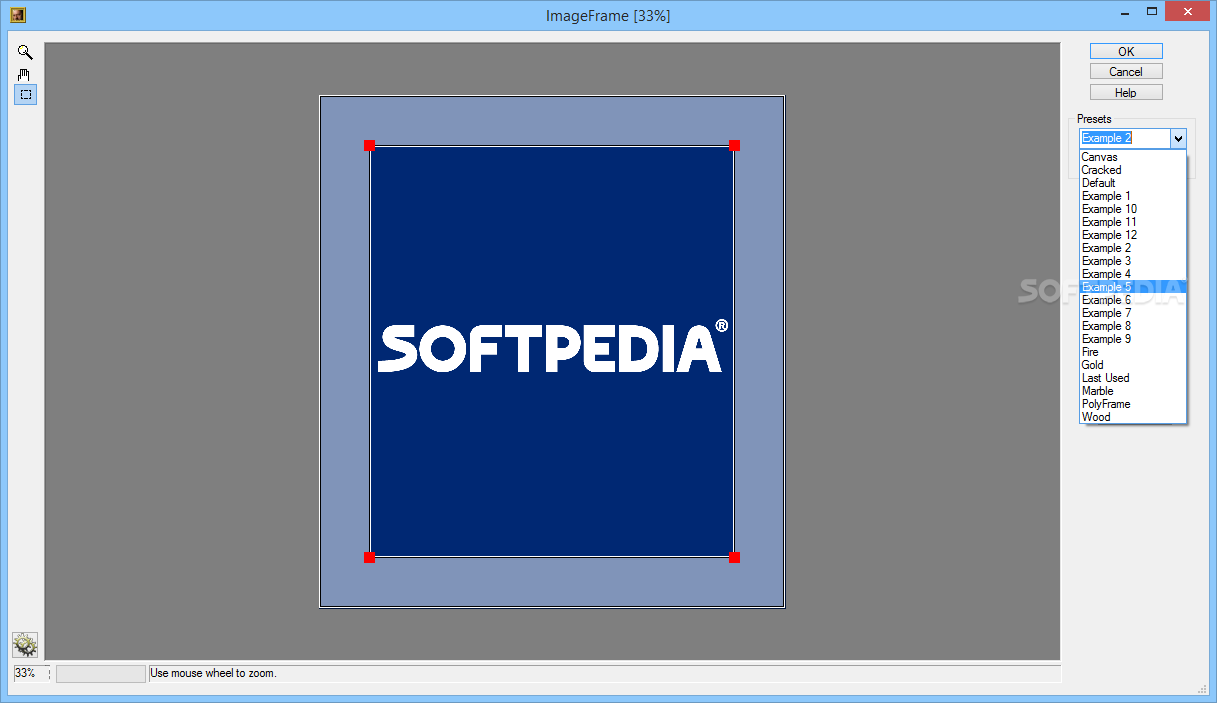
Task: Choose the Fire preset
Action: (x=1133, y=352)
